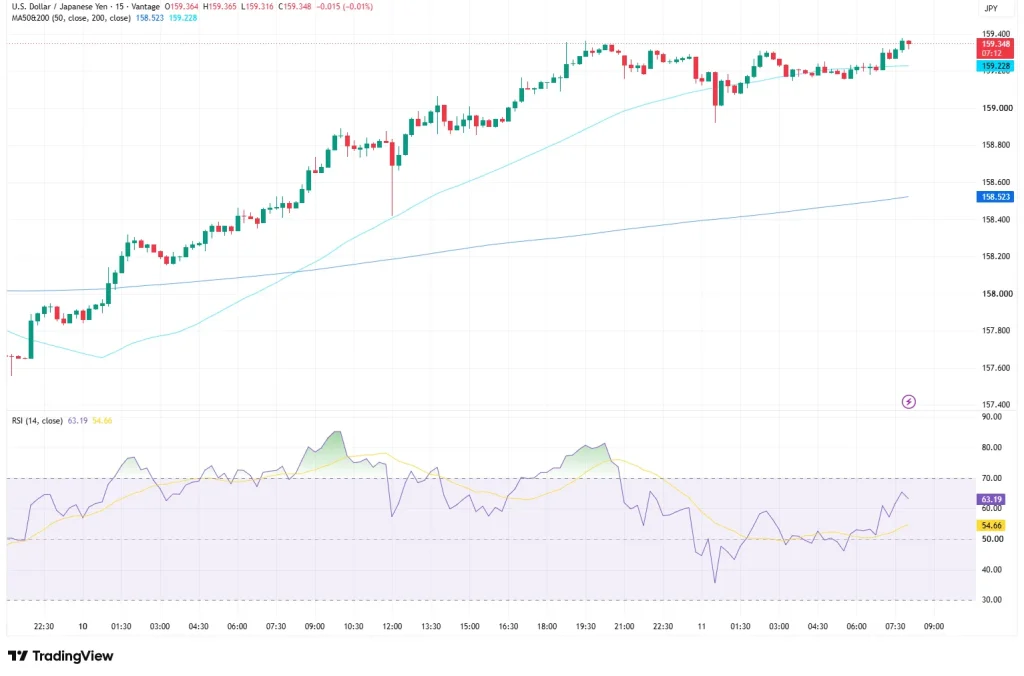1024x676 pixels.
Task: Click the open value O159.364 in header
Action: tap(182, 7)
